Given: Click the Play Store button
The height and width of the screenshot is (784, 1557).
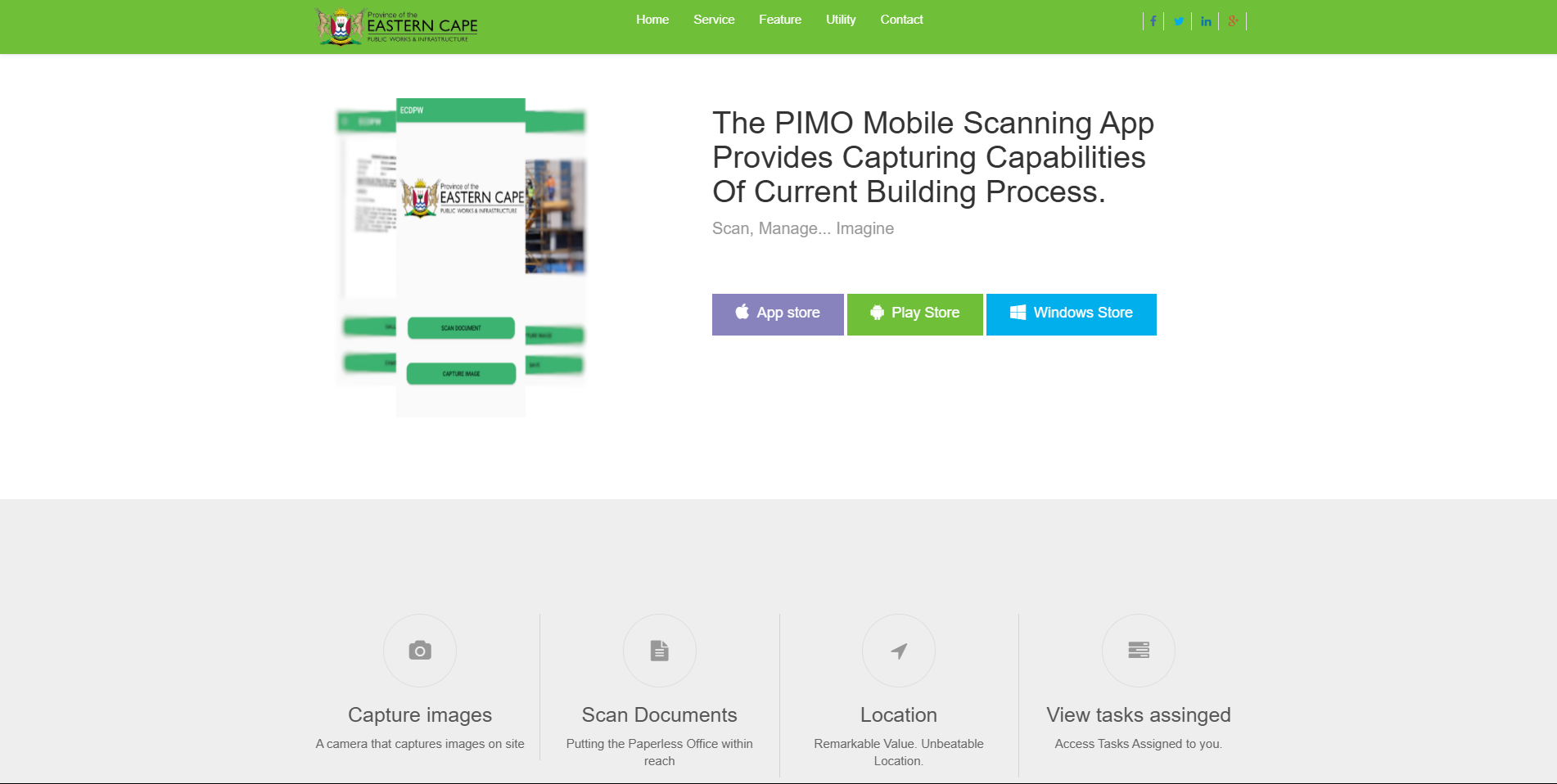Looking at the screenshot, I should (x=915, y=314).
